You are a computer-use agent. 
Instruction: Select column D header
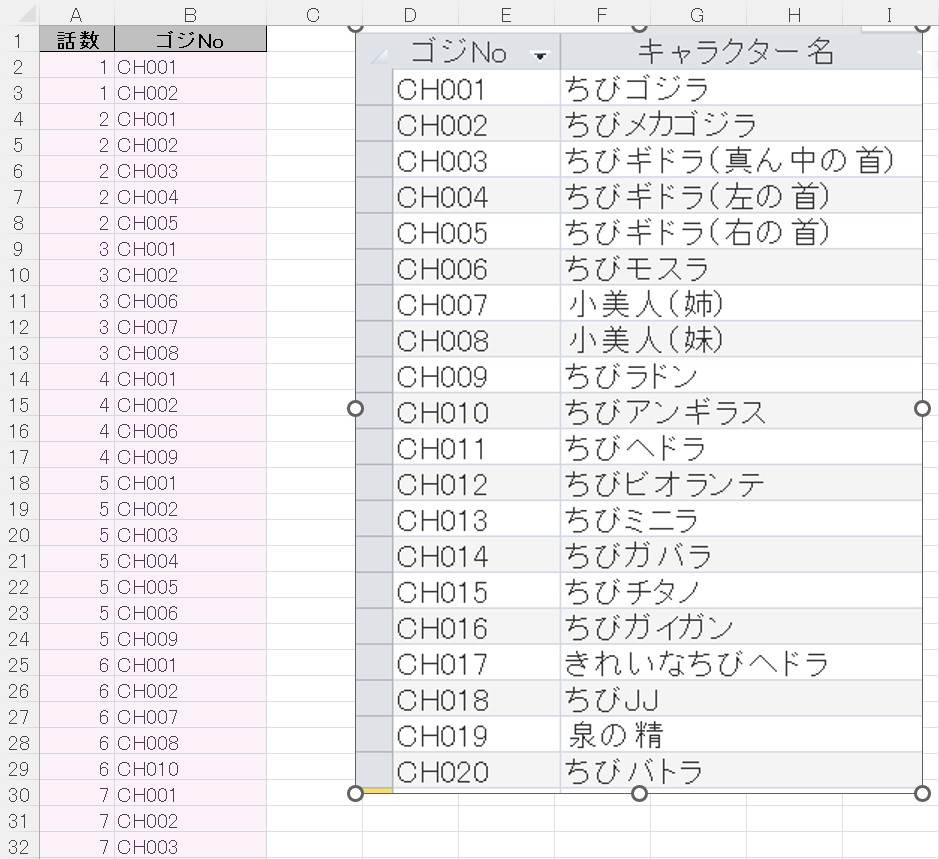pos(410,14)
